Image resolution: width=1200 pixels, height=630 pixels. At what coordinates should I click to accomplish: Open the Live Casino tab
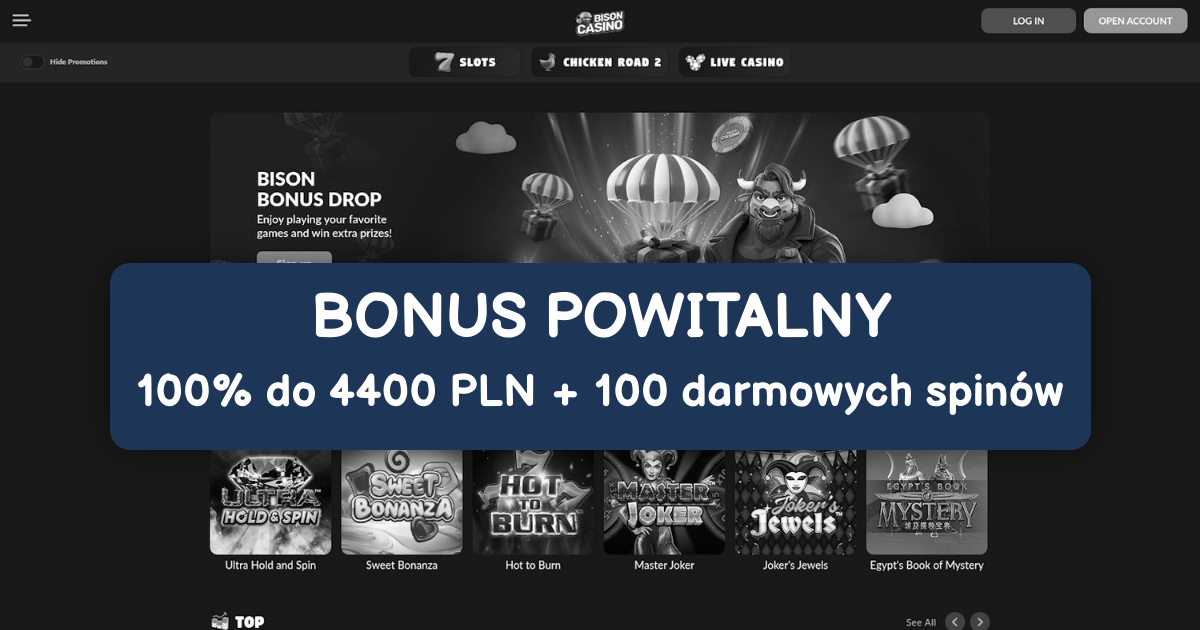734,62
